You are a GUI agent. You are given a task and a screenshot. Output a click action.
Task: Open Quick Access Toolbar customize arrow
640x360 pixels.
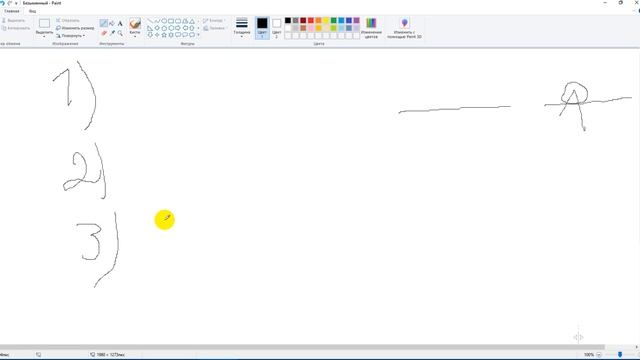[16, 3]
